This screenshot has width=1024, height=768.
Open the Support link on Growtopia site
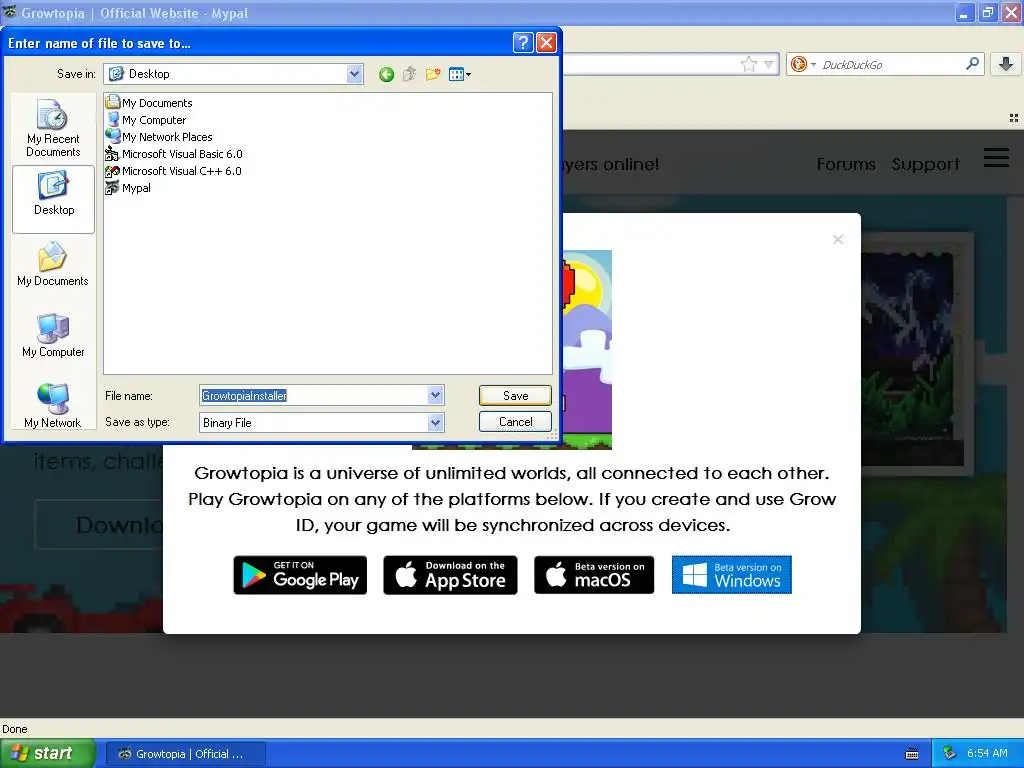pyautogui.click(x=926, y=164)
